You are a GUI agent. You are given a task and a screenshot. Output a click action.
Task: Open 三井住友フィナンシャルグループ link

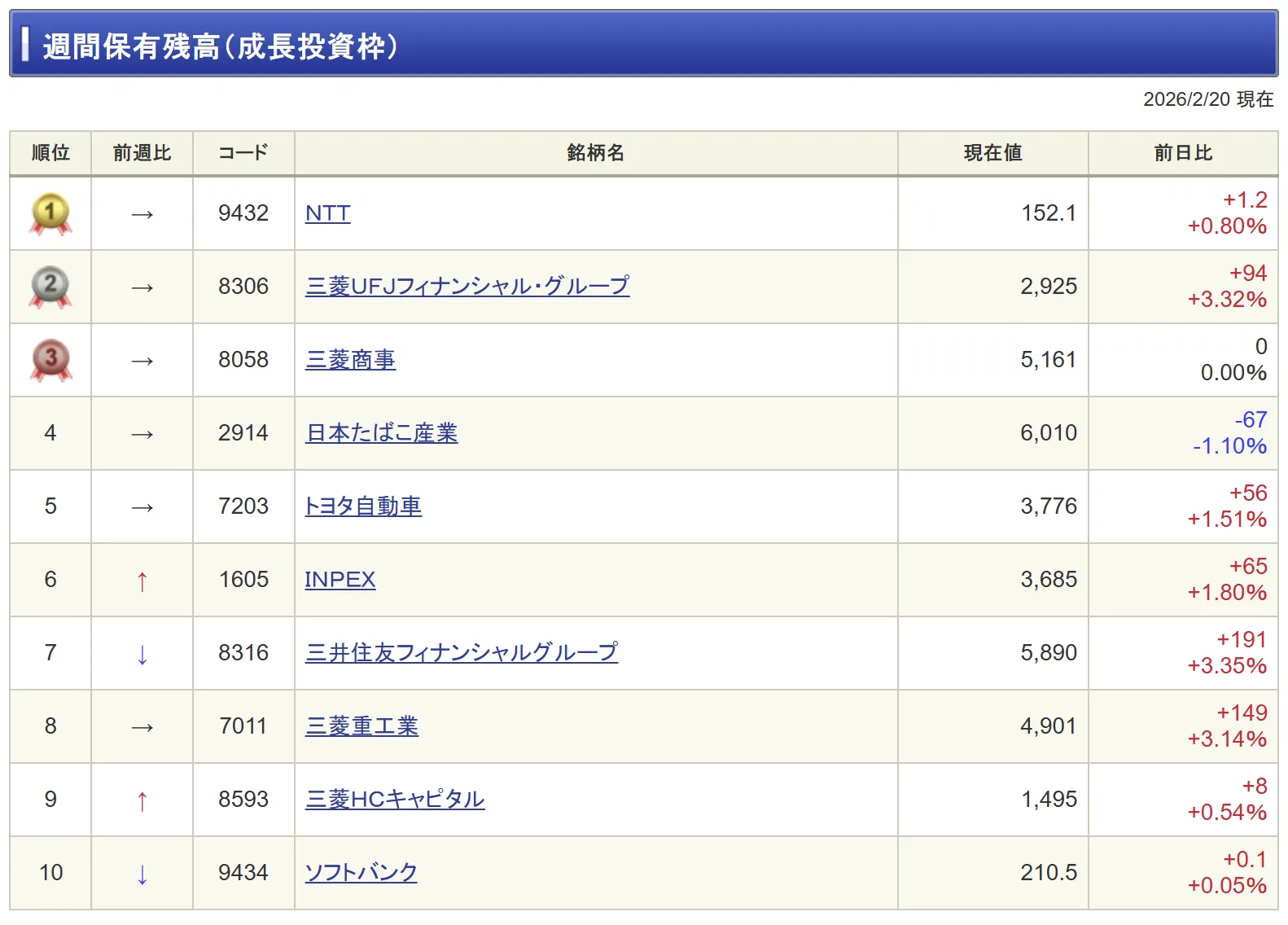[x=461, y=653]
